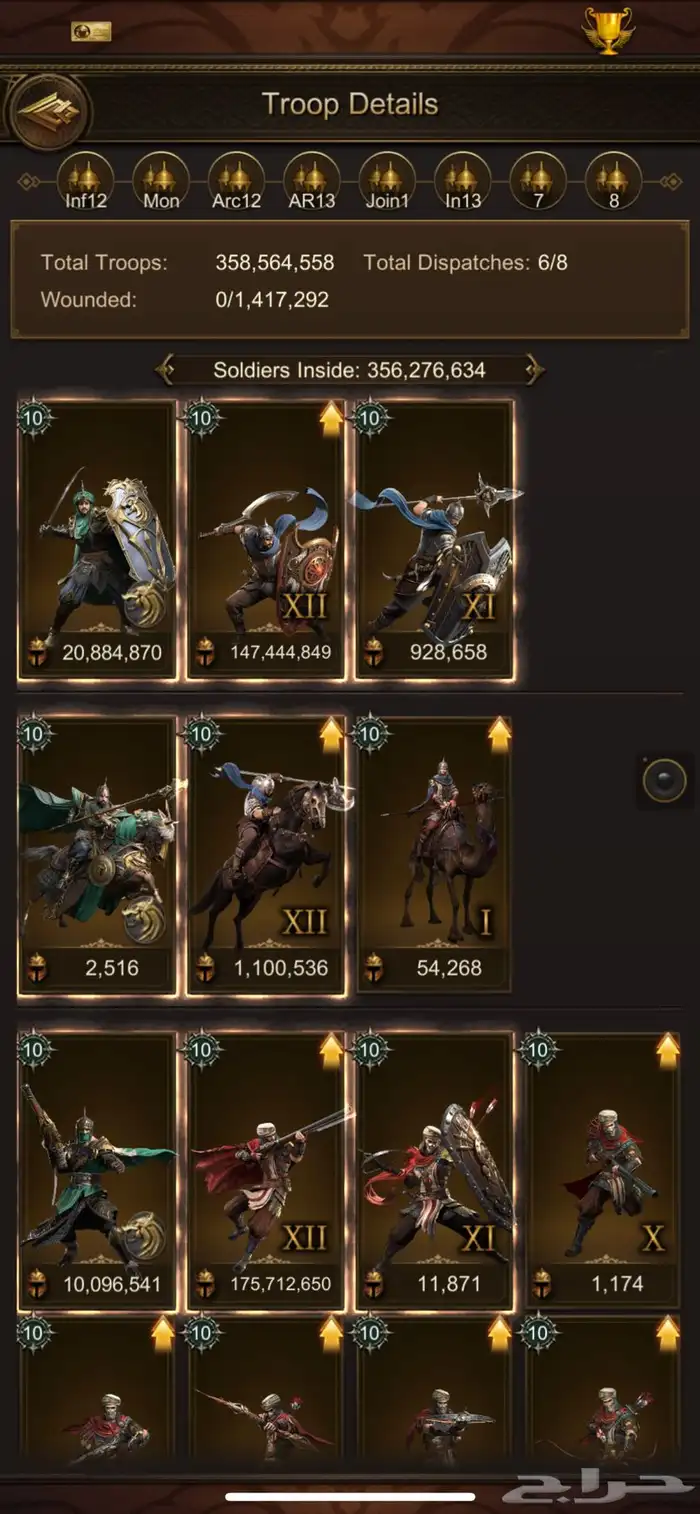
Task: Tap preset slot 7 helmet icon
Action: [538, 181]
